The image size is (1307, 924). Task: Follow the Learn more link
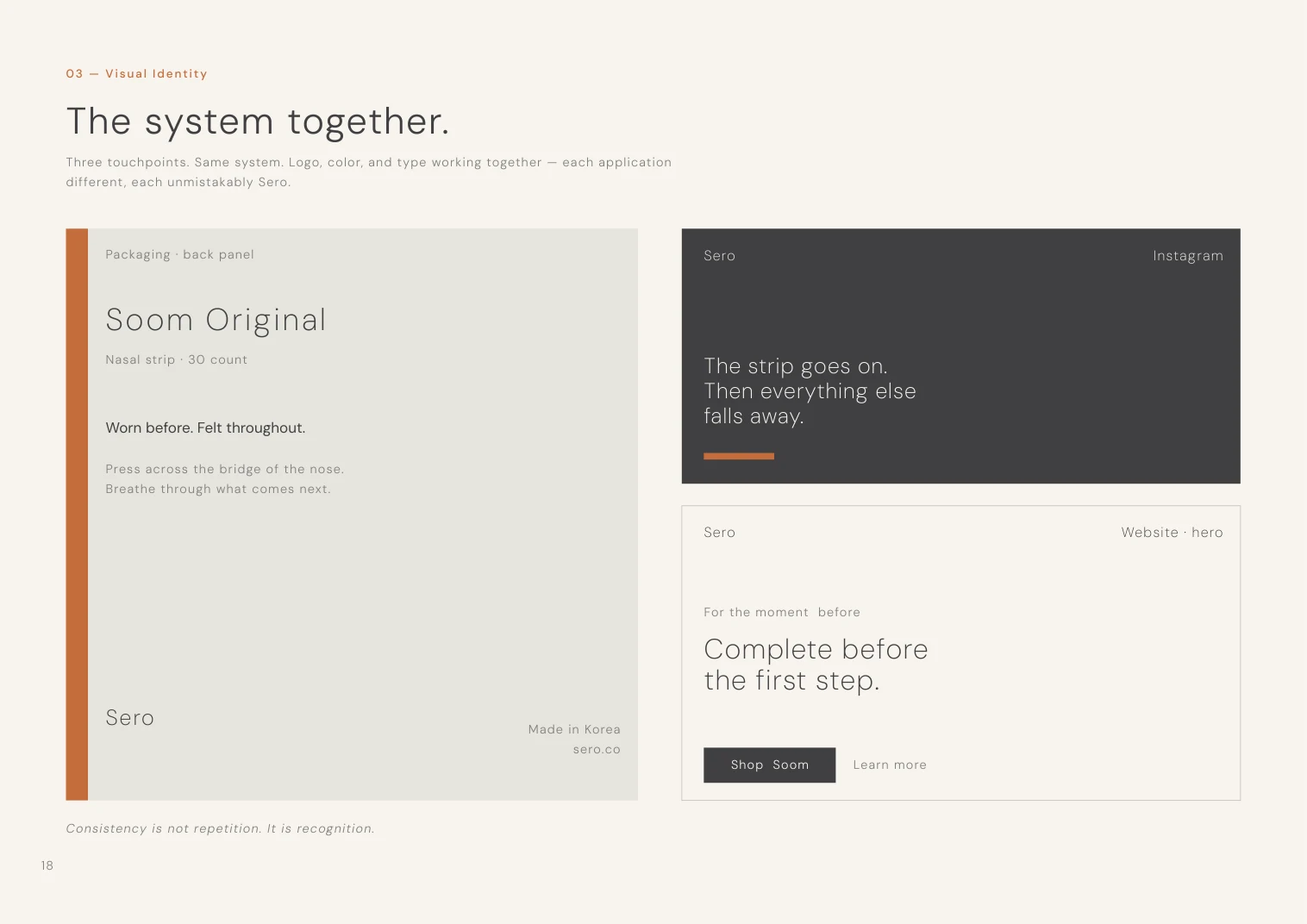pyautogui.click(x=890, y=765)
